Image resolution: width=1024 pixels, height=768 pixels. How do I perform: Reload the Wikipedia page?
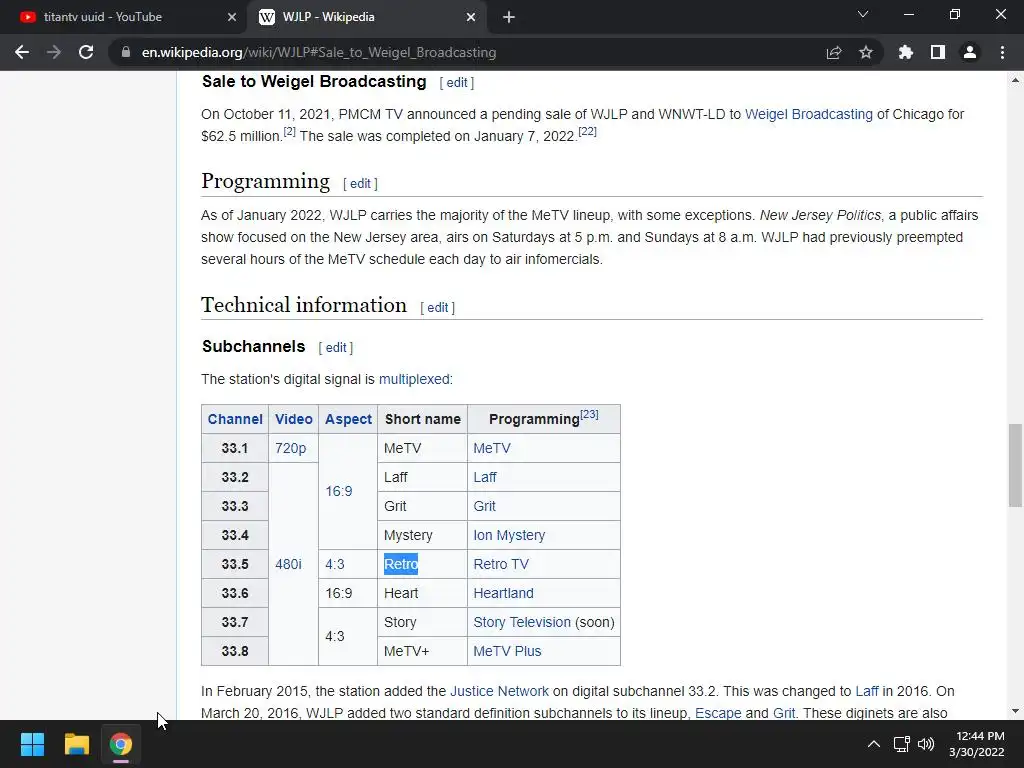86,52
